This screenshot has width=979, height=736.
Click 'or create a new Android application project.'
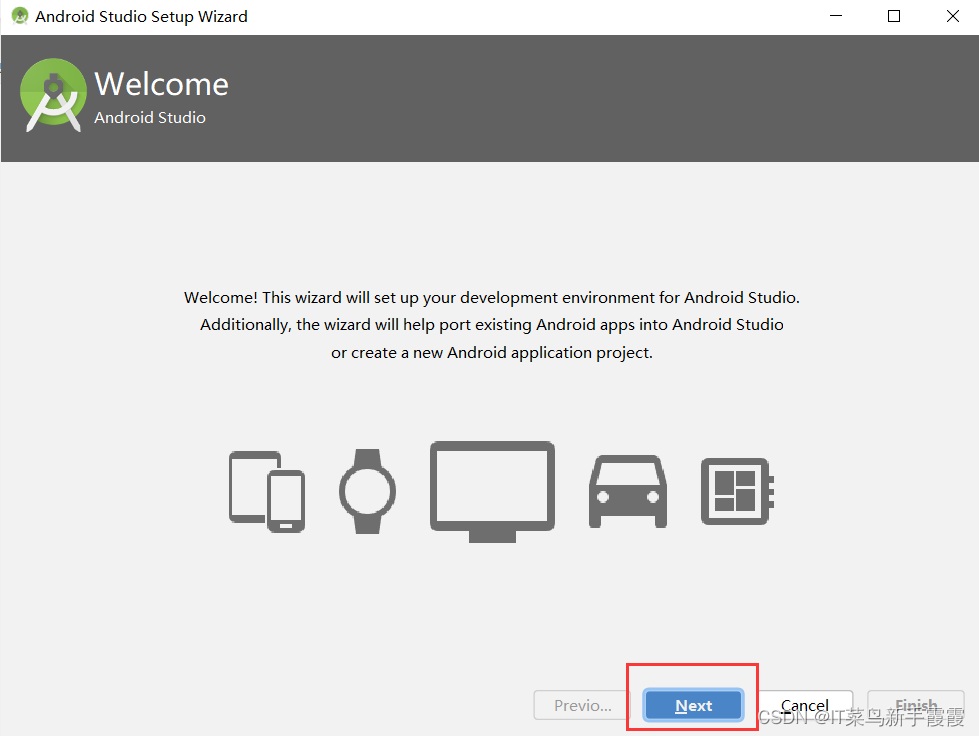[x=491, y=353]
